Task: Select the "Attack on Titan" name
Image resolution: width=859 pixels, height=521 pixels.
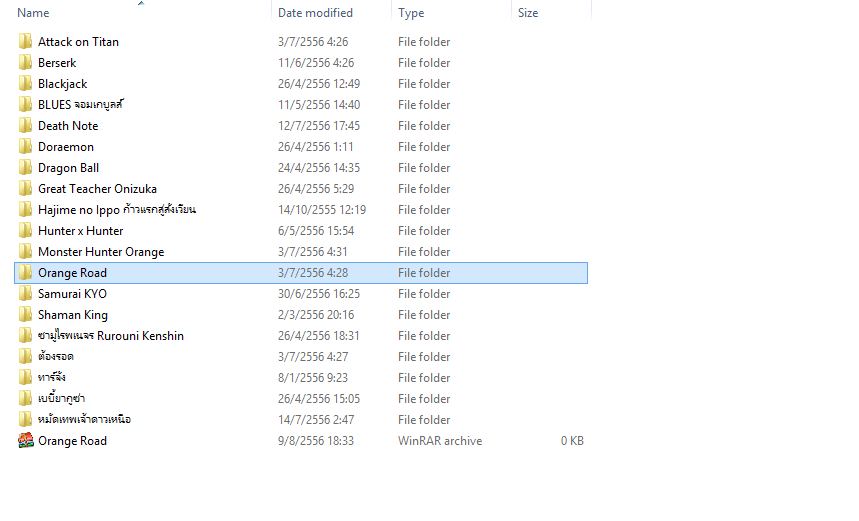Action: 78,42
